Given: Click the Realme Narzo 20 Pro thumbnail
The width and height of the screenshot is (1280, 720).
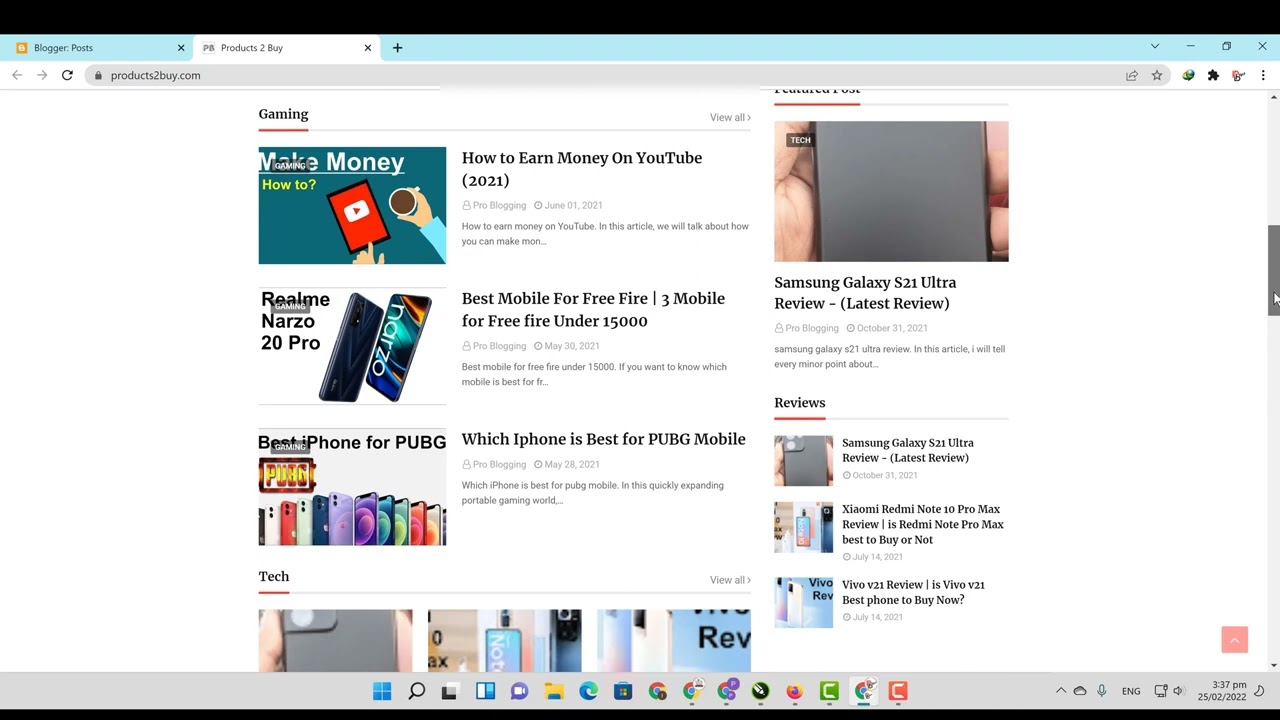Looking at the screenshot, I should pyautogui.click(x=352, y=346).
